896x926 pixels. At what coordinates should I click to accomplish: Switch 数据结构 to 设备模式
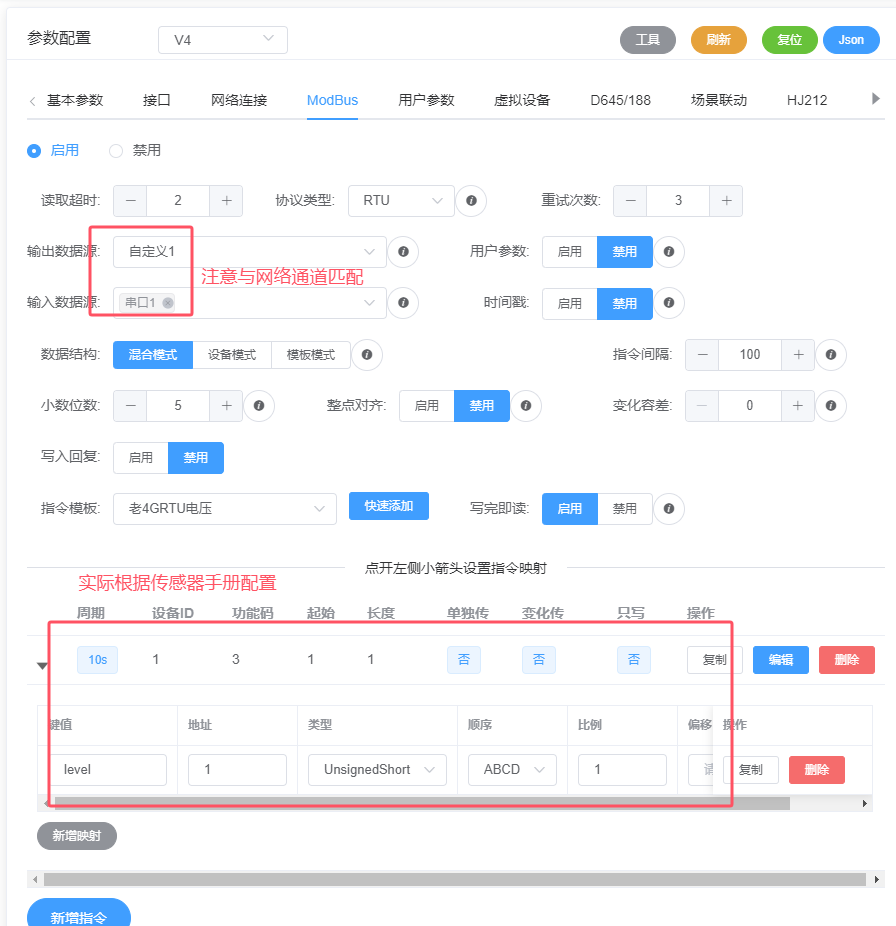coord(232,355)
